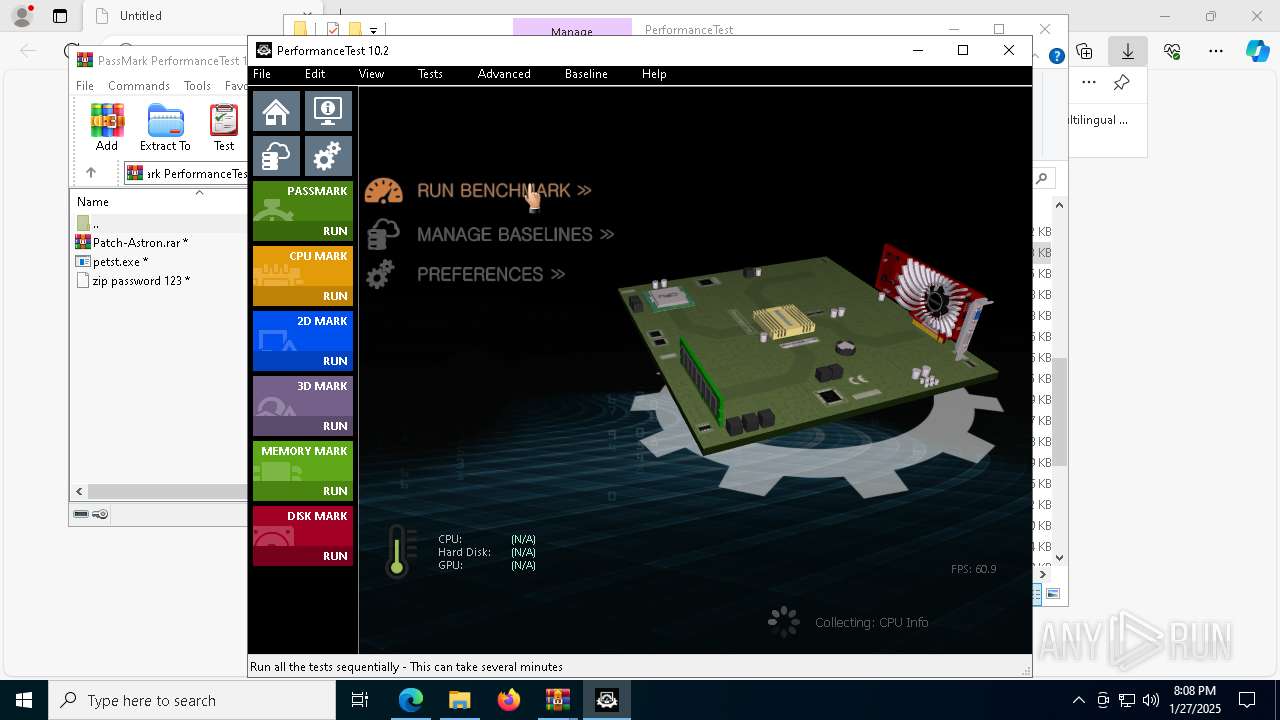Open the Home icon in PerformanceTest sidebar

(x=276, y=112)
